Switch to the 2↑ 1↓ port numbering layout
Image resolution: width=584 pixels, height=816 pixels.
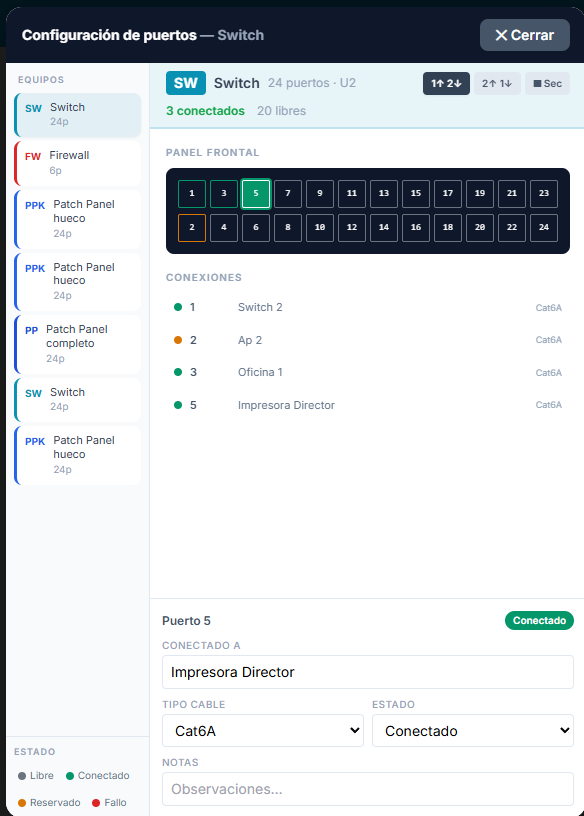(497, 83)
